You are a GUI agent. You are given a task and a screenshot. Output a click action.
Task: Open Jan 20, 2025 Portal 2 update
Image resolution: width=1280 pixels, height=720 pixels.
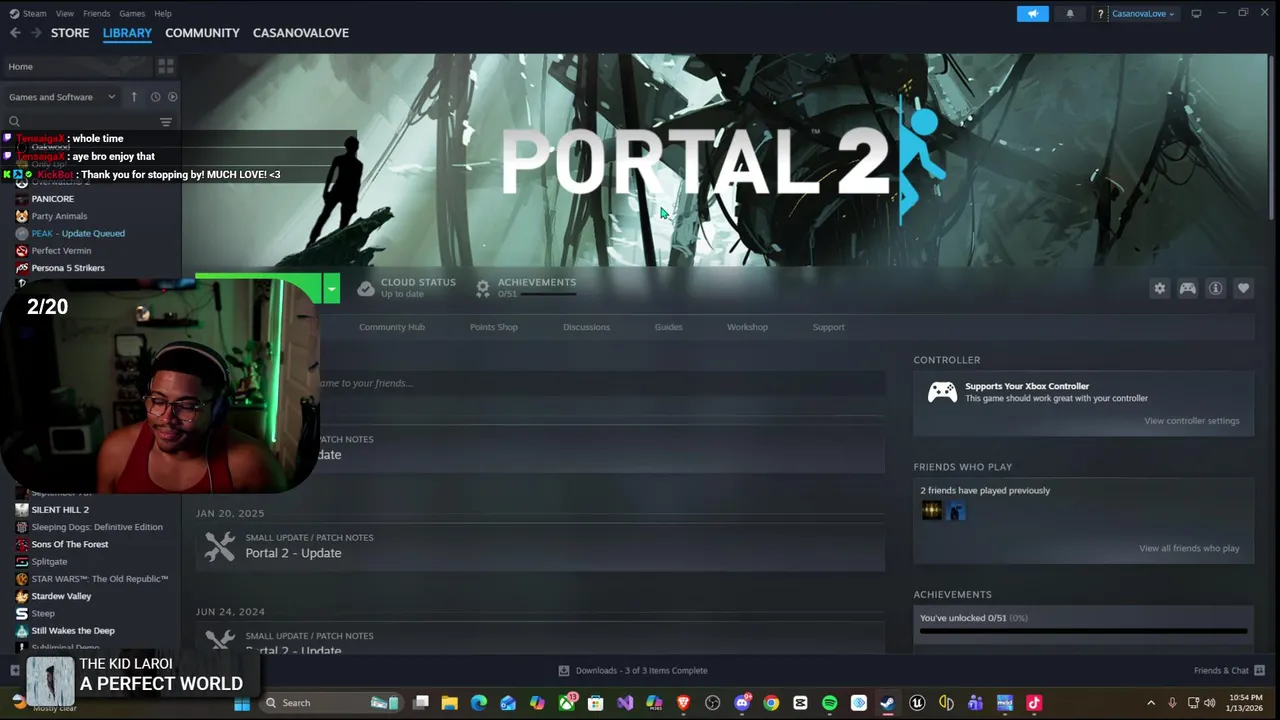tap(540, 547)
